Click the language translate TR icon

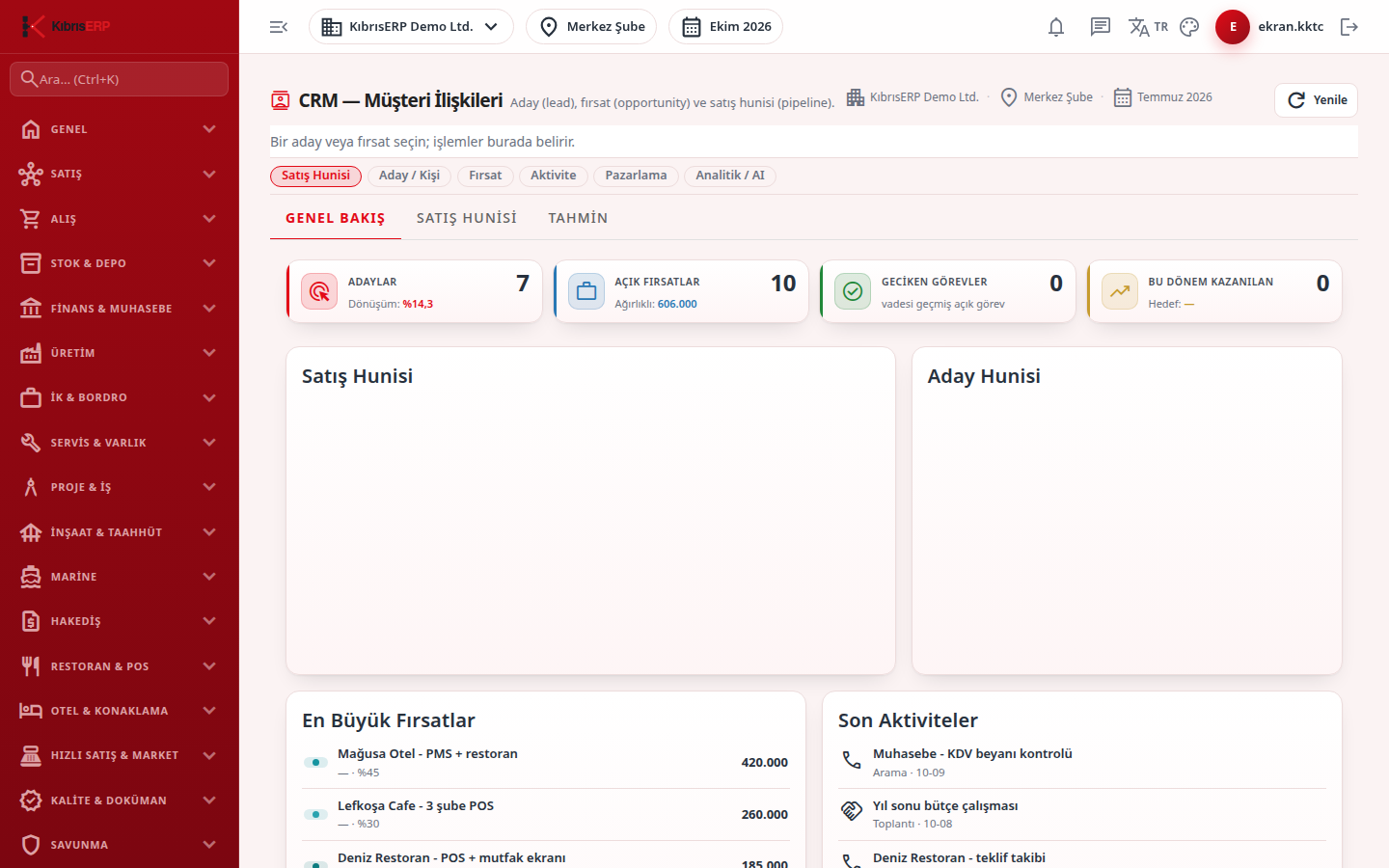pos(1148,27)
